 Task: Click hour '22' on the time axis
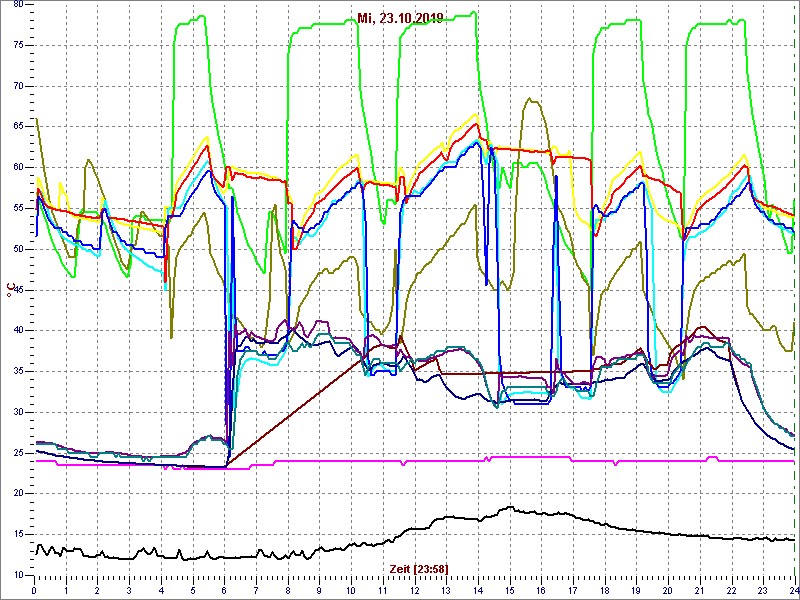coord(732,591)
